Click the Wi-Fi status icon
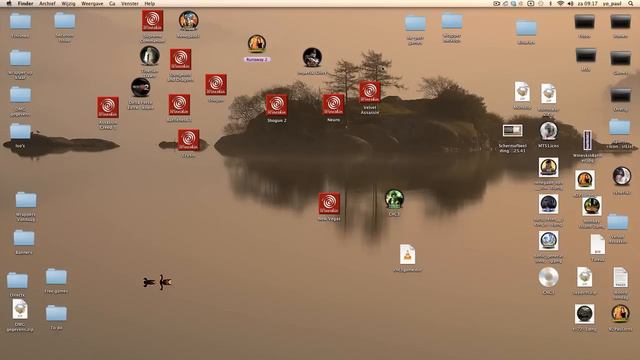The width and height of the screenshot is (640, 360). 560,3
